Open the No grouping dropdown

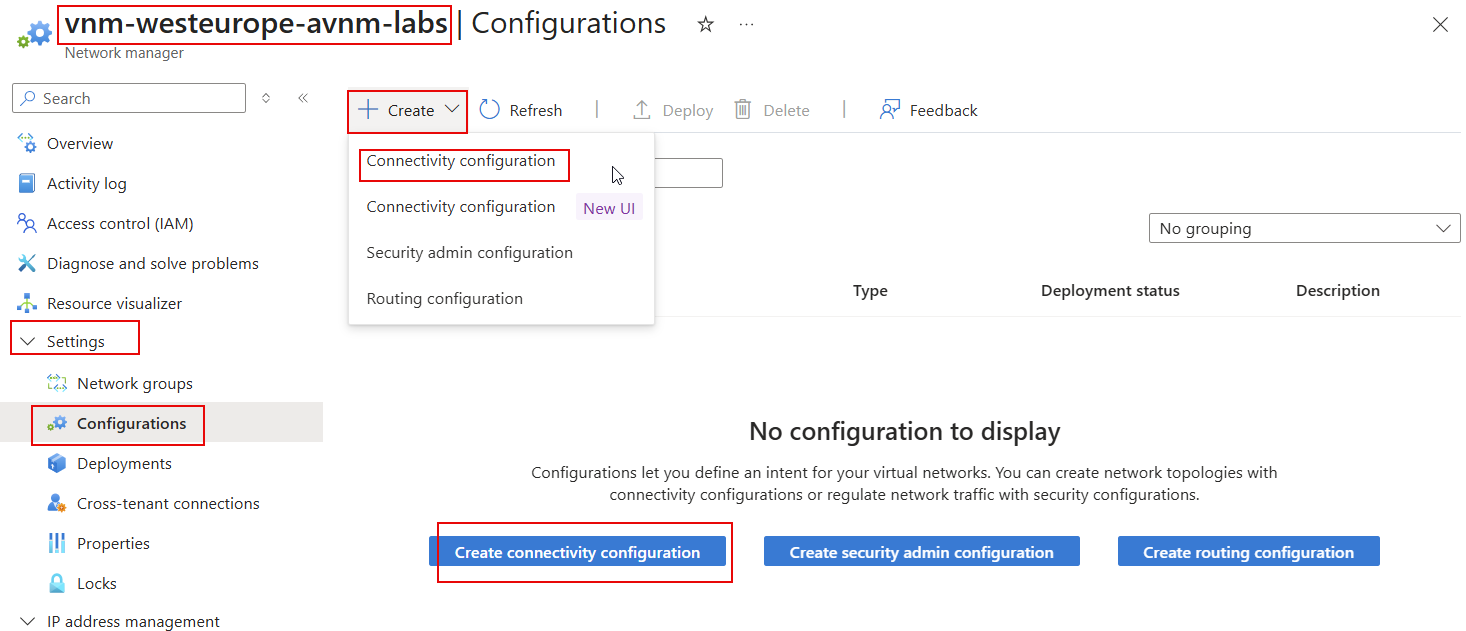(x=1303, y=228)
